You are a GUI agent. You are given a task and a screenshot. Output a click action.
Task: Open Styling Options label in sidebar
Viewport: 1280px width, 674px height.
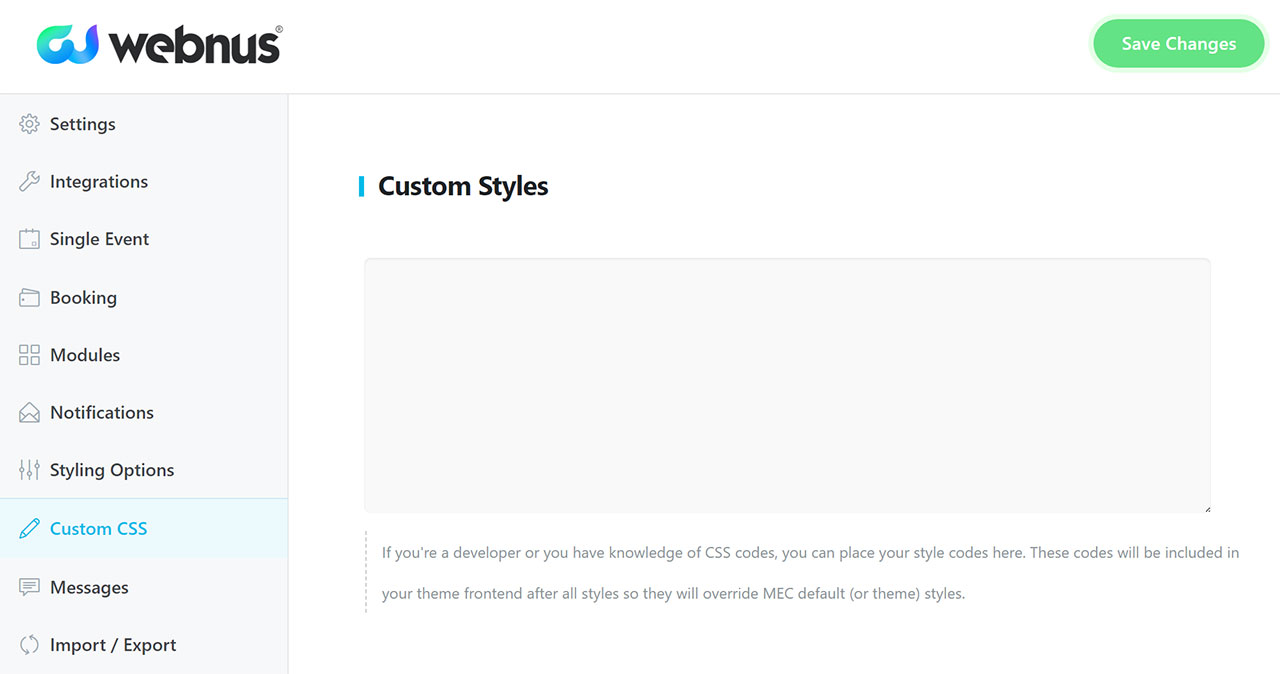[x=112, y=470]
